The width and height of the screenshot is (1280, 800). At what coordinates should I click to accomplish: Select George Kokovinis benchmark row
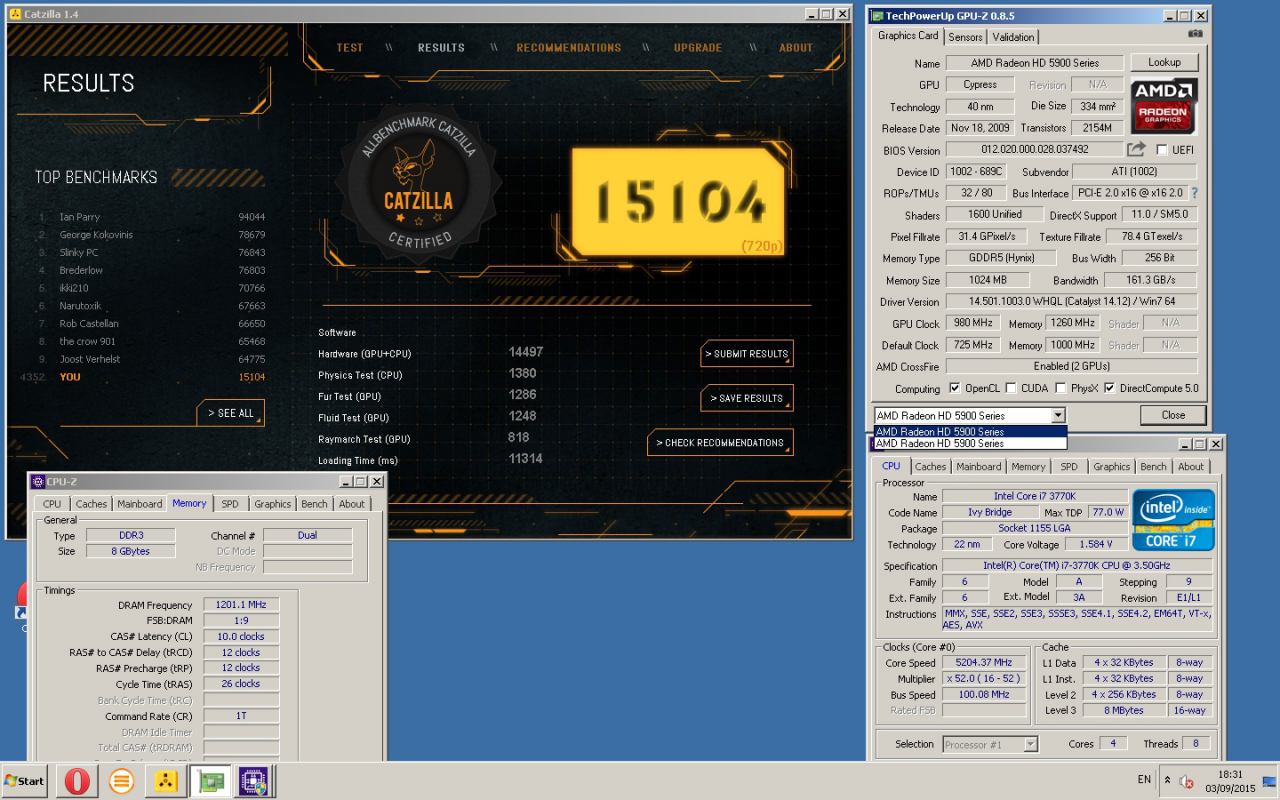pos(152,235)
